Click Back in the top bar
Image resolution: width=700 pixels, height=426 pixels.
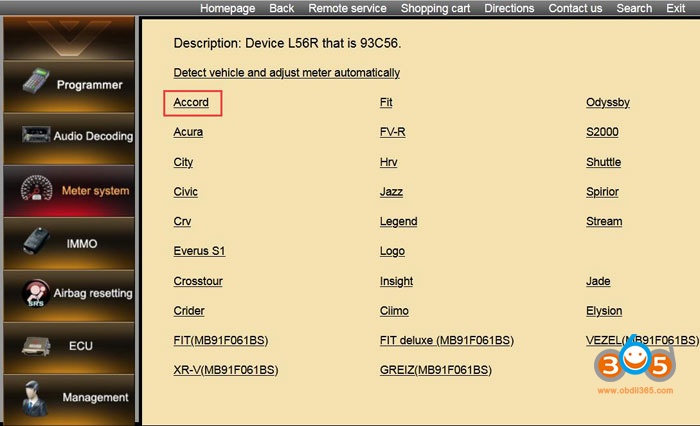click(x=281, y=8)
